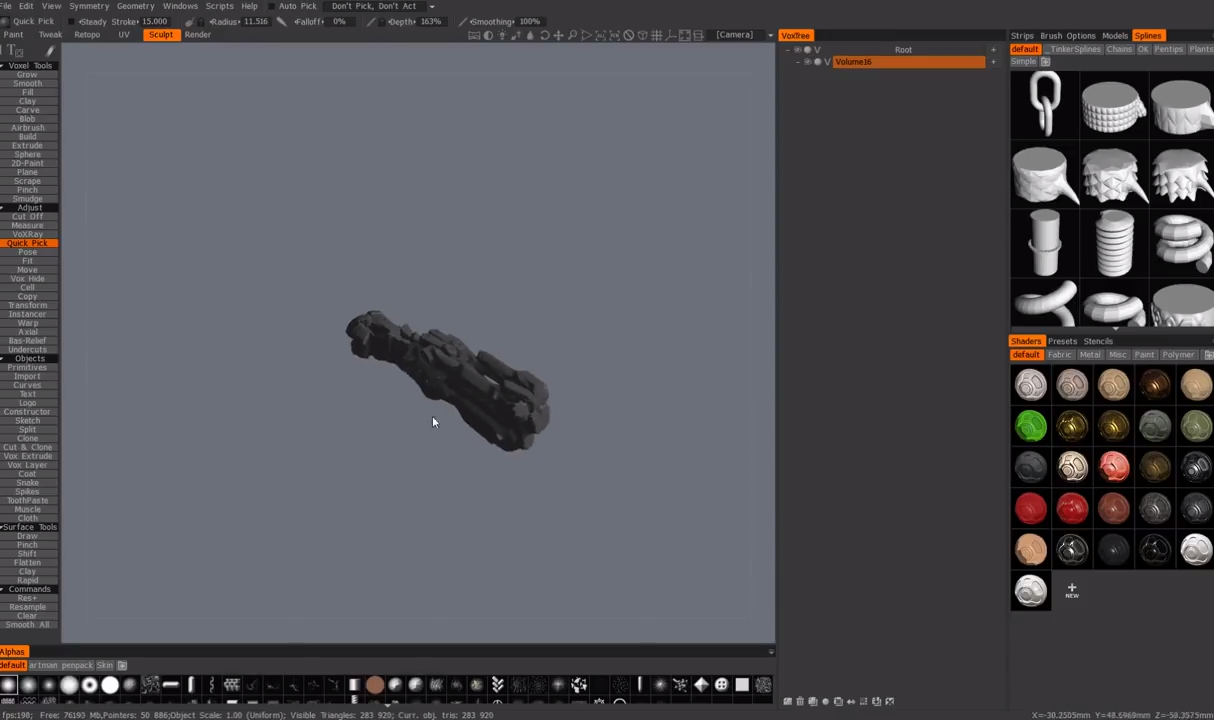
Task: Toggle the Root layer eye icon
Action: pyautogui.click(x=797, y=50)
